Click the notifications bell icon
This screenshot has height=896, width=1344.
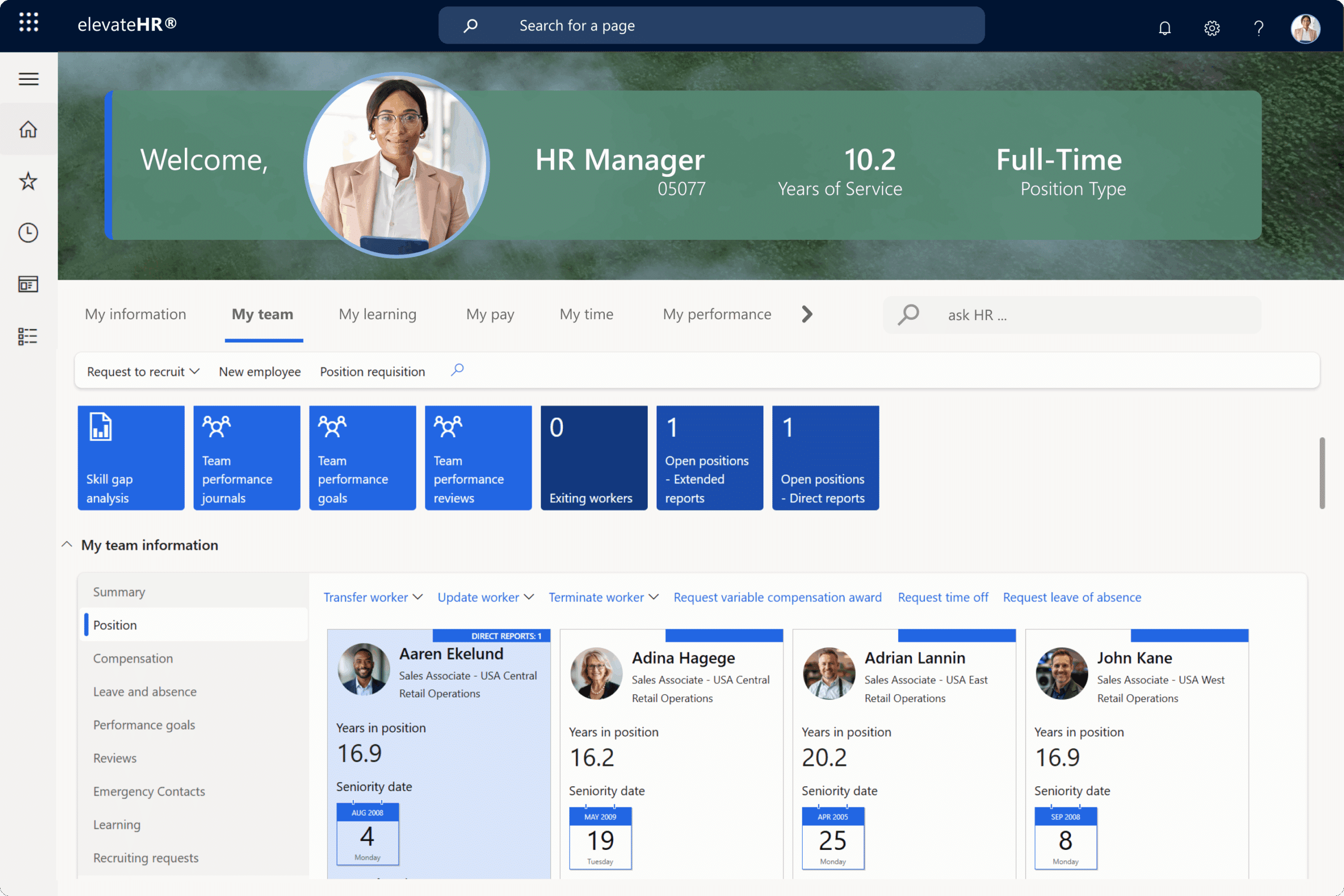coord(1164,27)
